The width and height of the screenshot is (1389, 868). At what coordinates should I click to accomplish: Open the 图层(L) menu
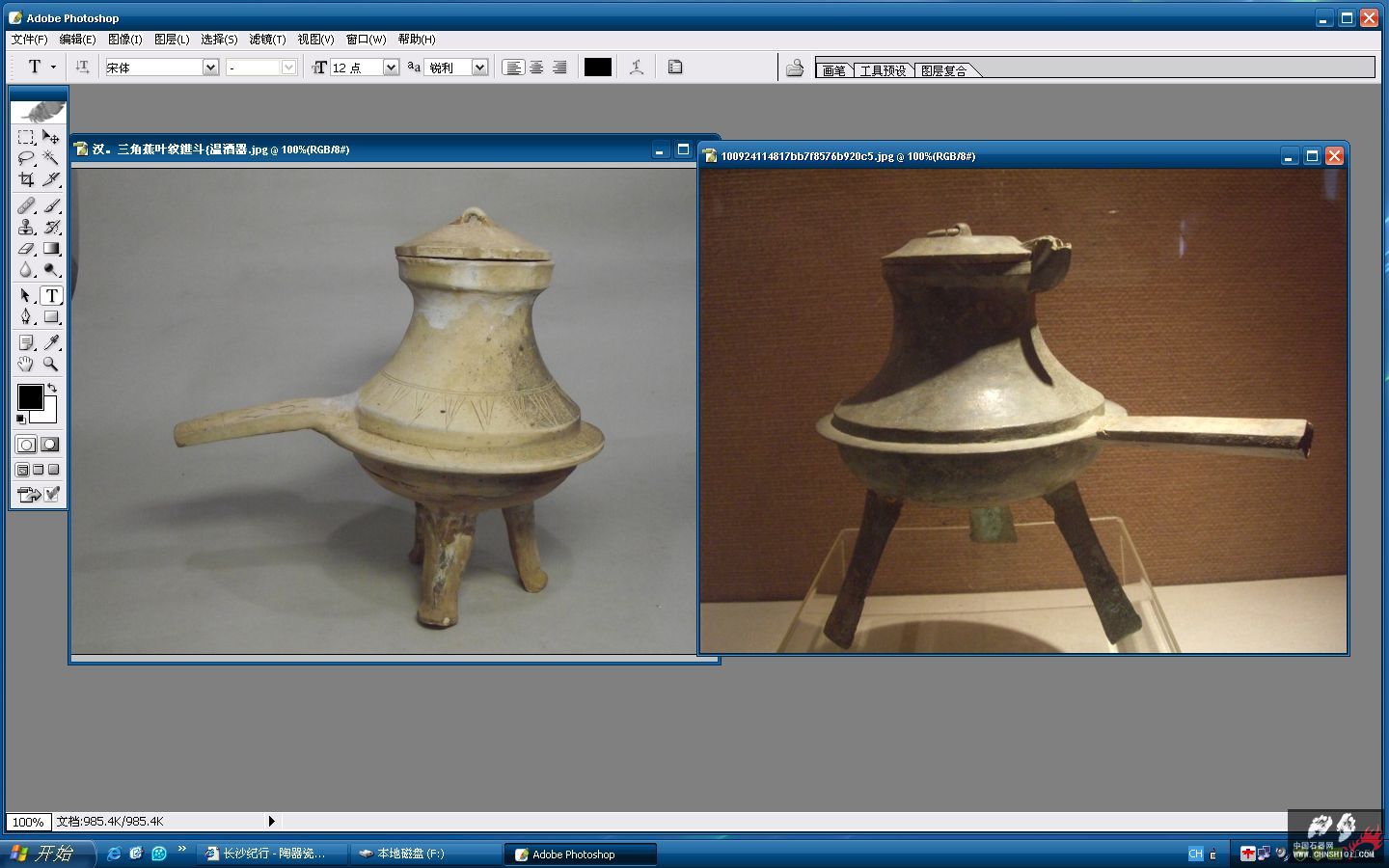[172, 40]
